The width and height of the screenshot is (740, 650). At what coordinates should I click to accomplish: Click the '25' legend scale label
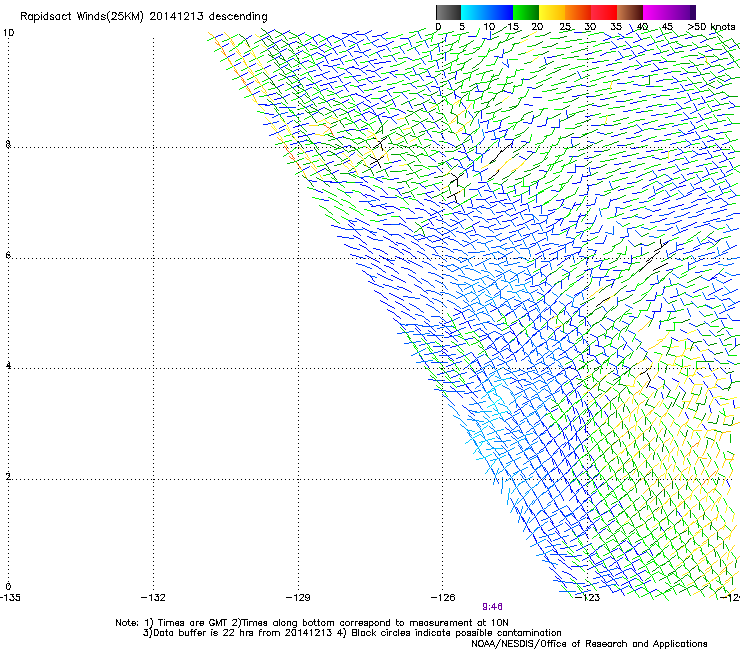565,27
